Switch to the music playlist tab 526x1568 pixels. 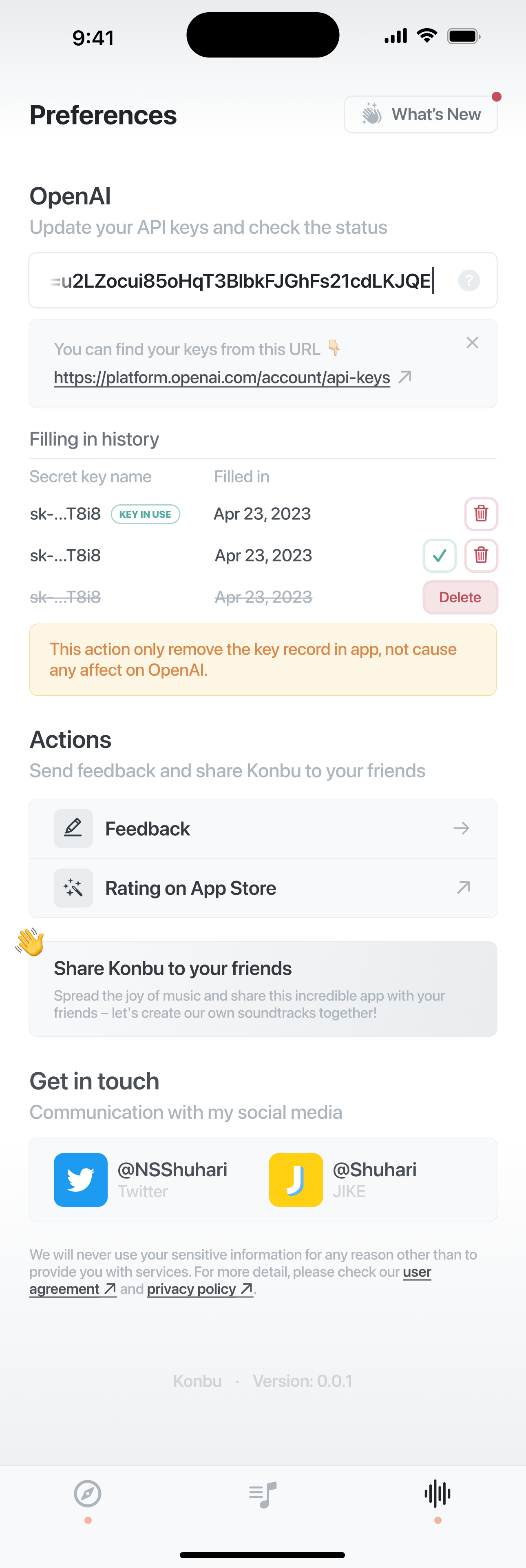(x=263, y=1494)
